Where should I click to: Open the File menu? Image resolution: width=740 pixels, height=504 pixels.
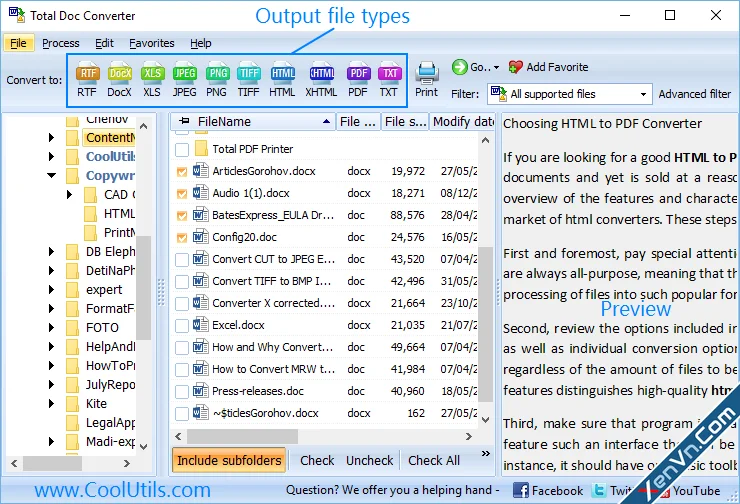18,43
